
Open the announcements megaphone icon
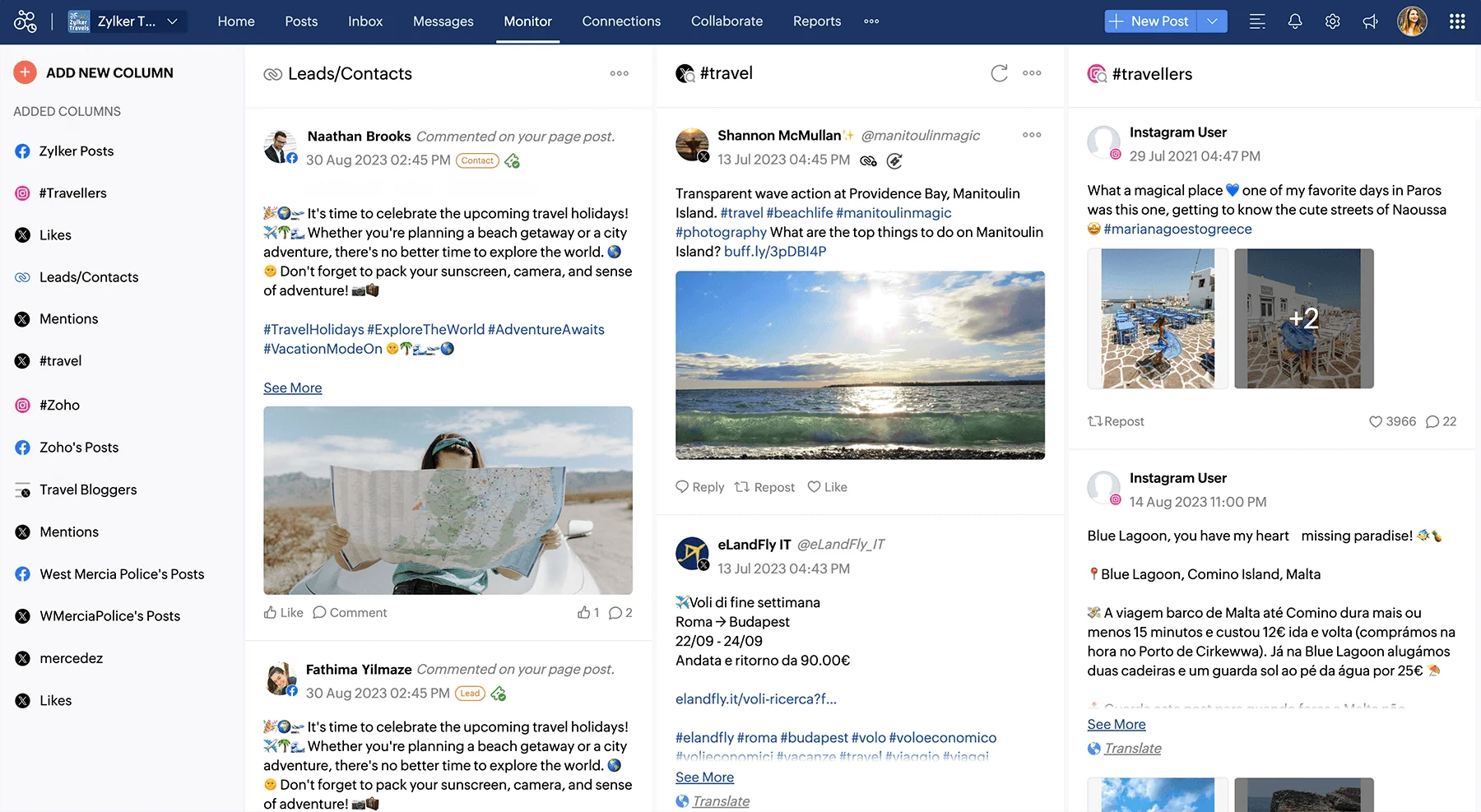pyautogui.click(x=1371, y=21)
